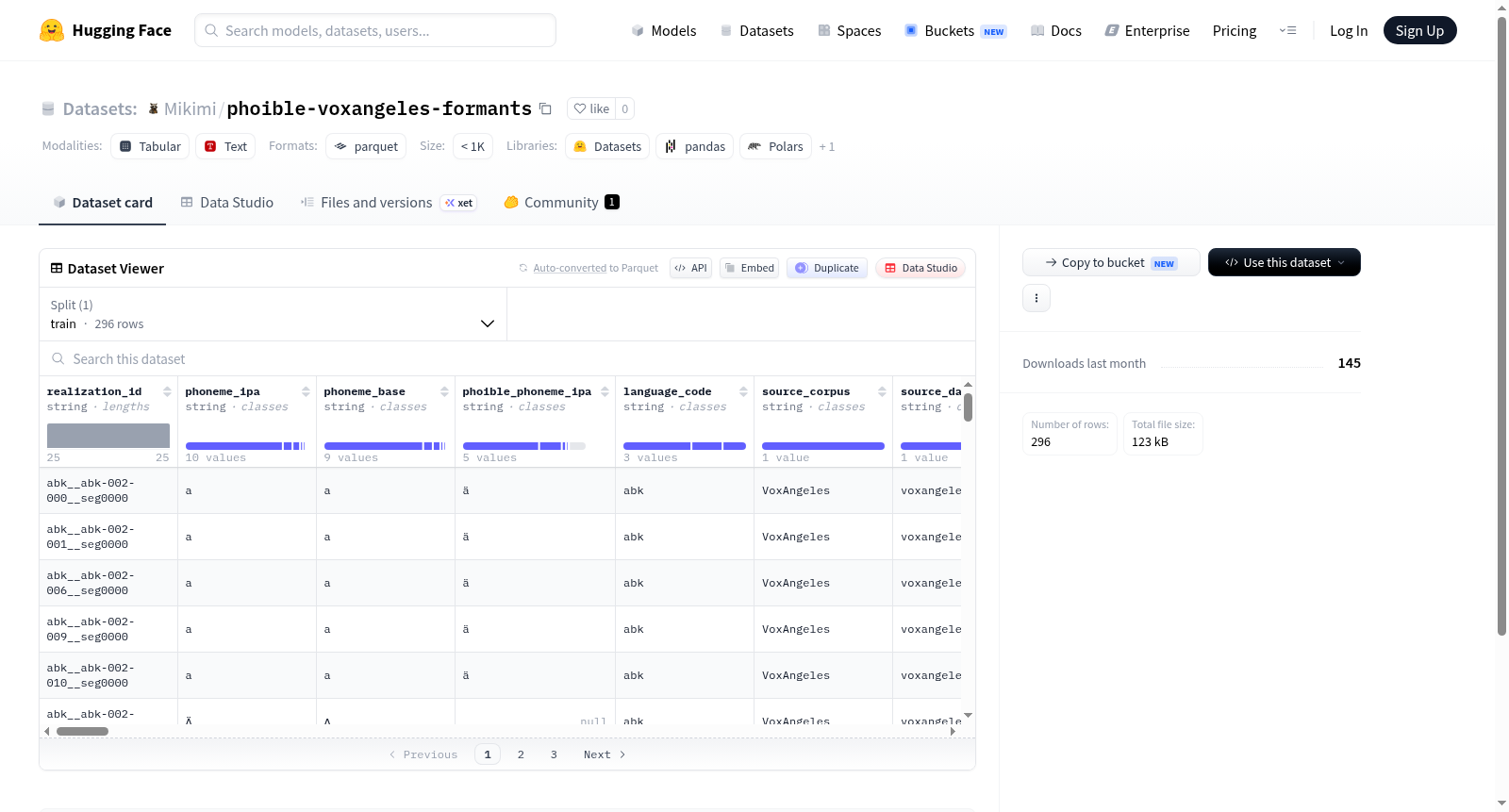This screenshot has height=812, width=1509.
Task: Click the Datasets breadcrumb label
Action: 100,108
